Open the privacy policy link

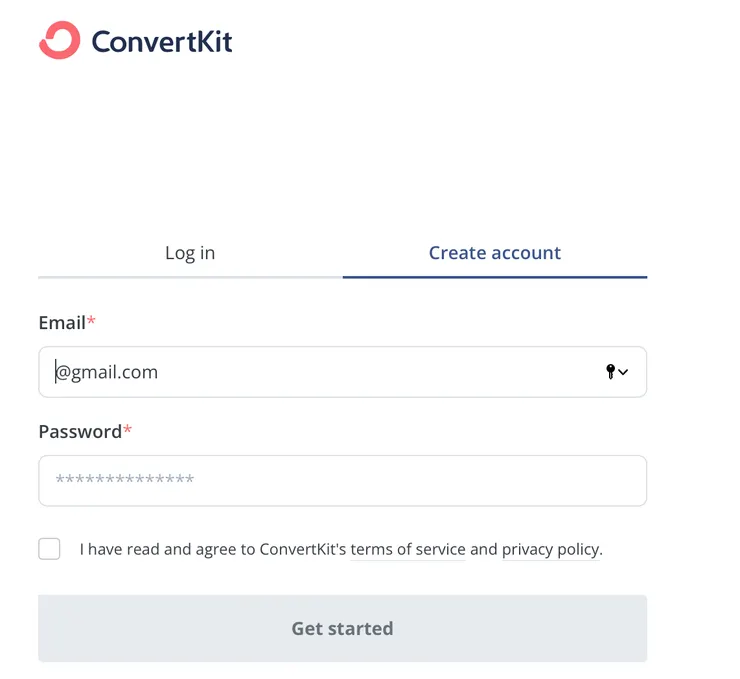click(551, 549)
